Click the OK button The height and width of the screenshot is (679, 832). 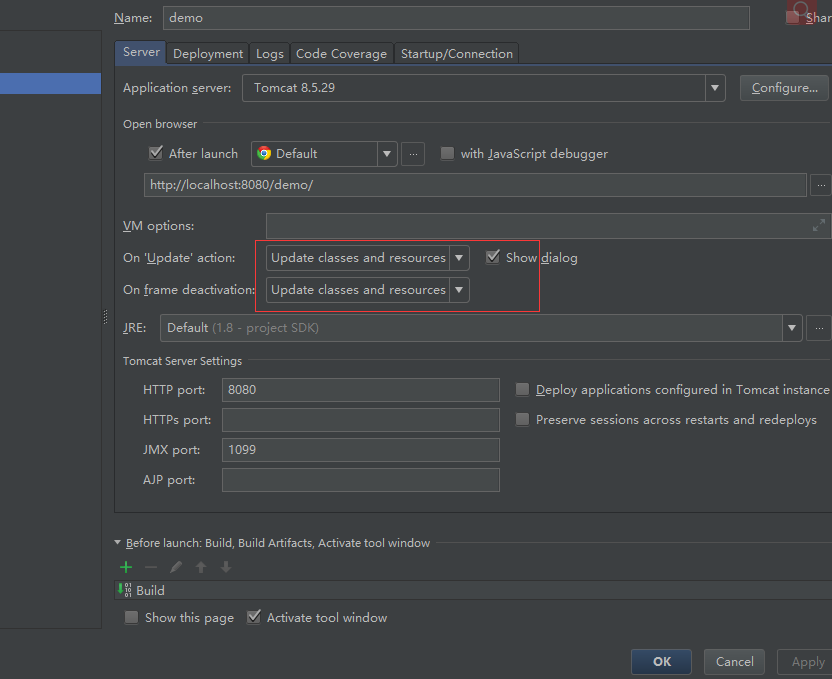tap(662, 662)
